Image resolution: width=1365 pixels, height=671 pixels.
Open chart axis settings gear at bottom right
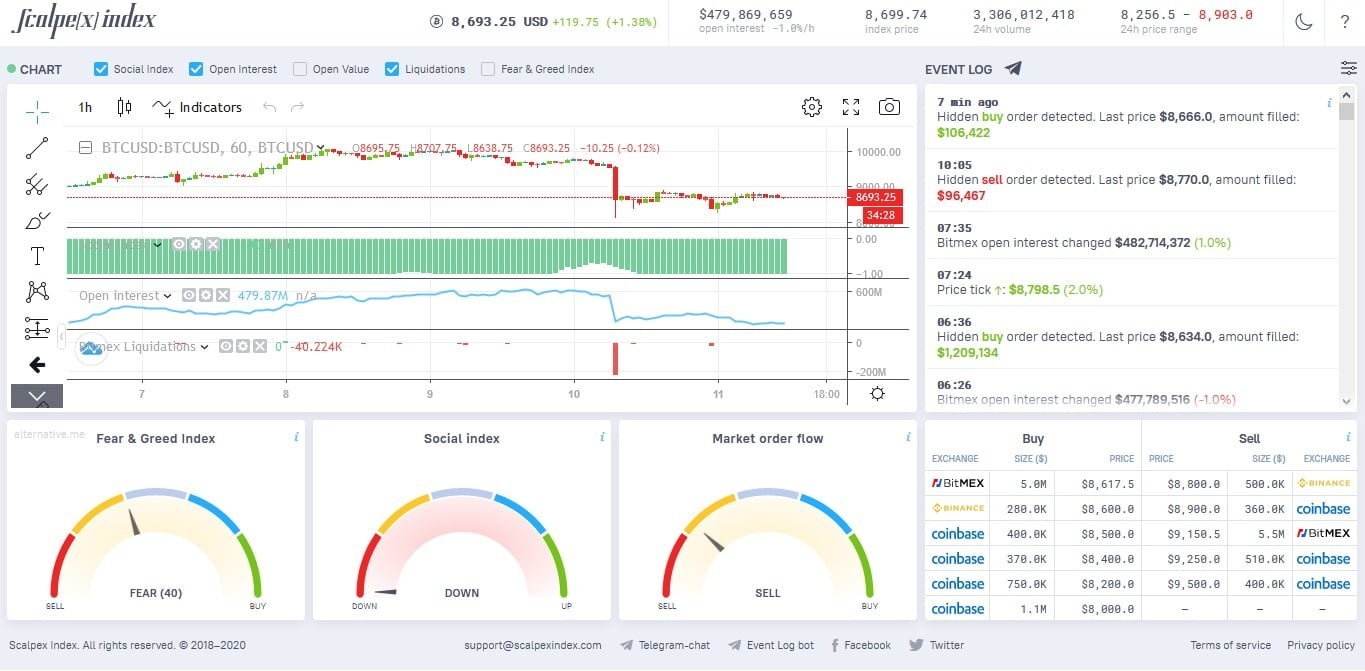[x=877, y=393]
